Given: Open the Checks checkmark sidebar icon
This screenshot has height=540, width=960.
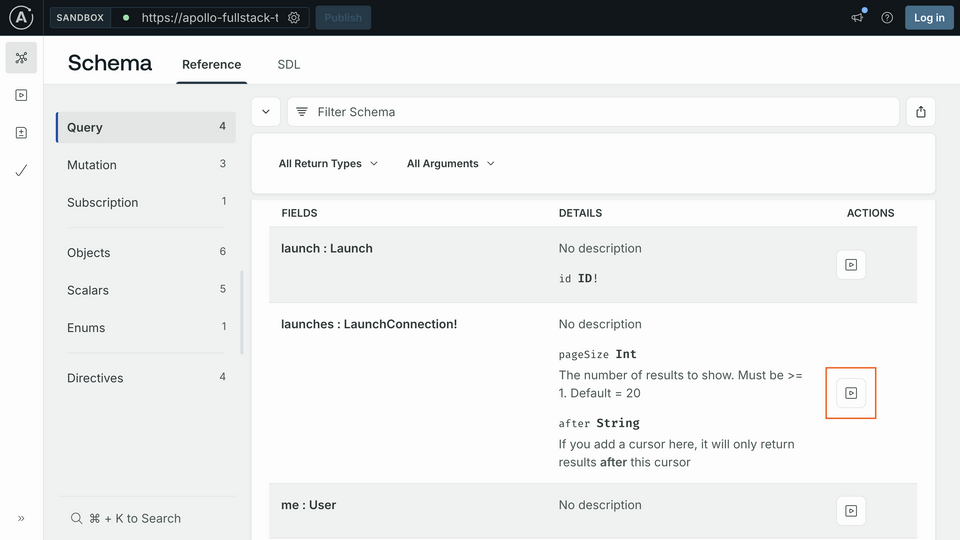Looking at the screenshot, I should [x=21, y=170].
